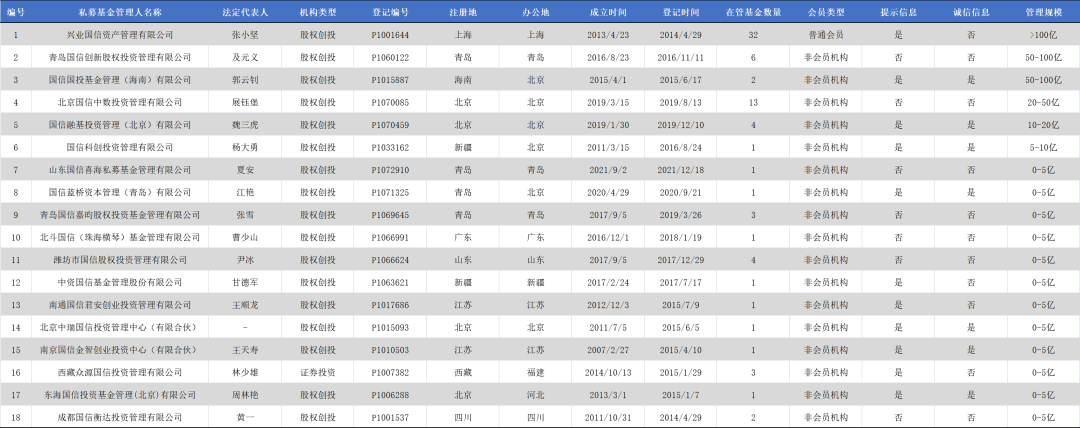Click the 提示信息 column header
The height and width of the screenshot is (428, 1080).
point(898,13)
